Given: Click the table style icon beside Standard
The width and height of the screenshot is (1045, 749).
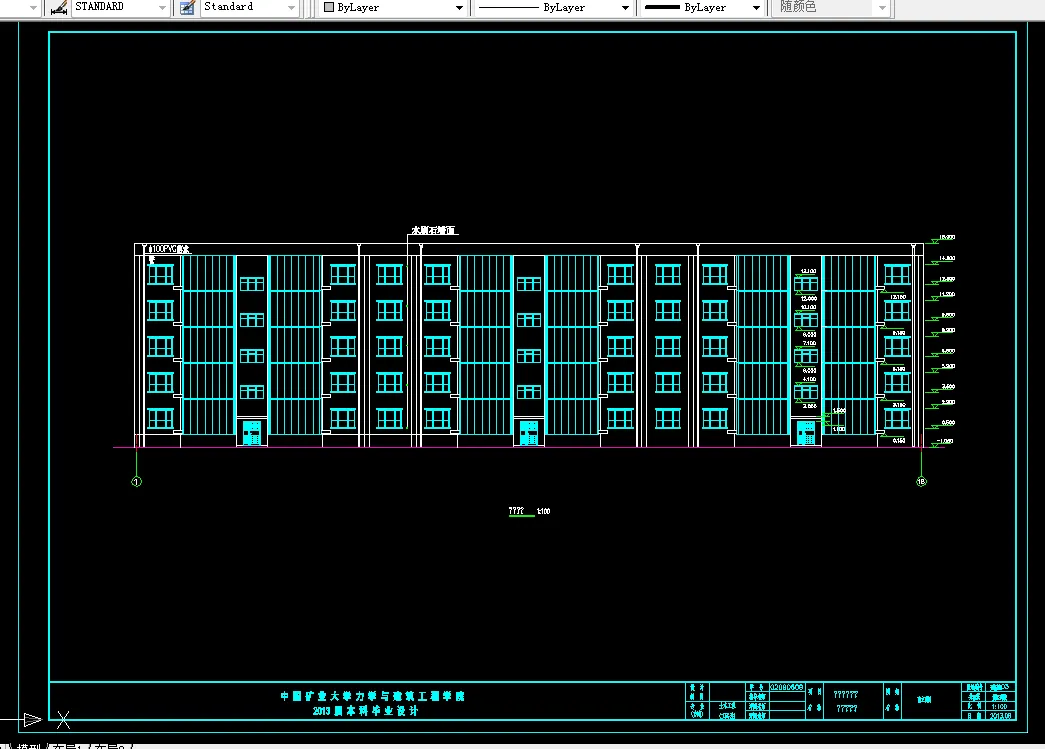Looking at the screenshot, I should pos(187,7).
